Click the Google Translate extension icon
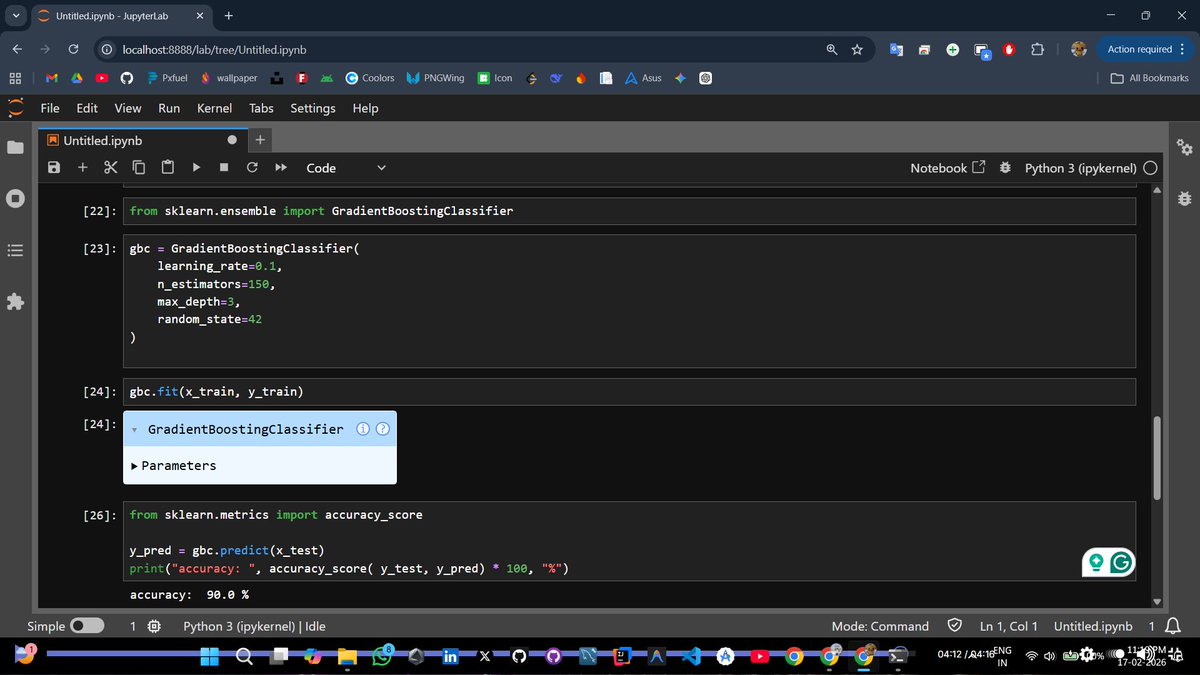Viewport: 1200px width, 675px height. click(896, 49)
